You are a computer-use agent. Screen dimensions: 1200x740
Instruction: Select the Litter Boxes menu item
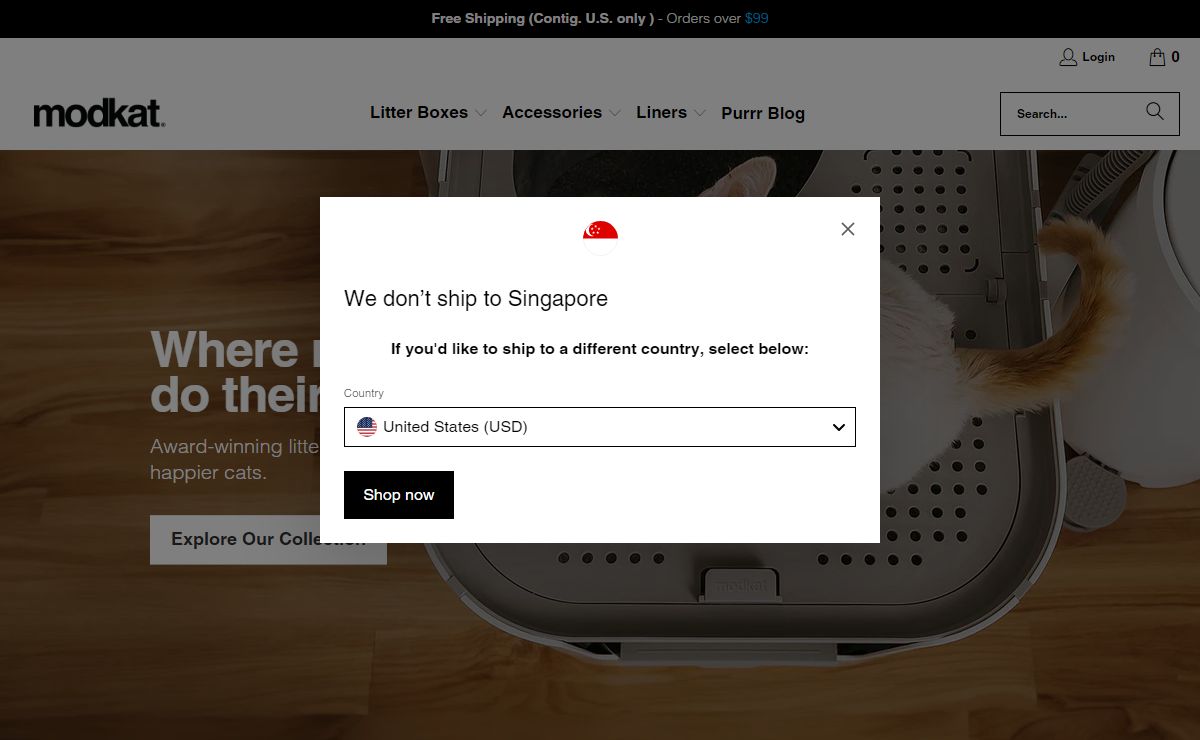(x=419, y=112)
